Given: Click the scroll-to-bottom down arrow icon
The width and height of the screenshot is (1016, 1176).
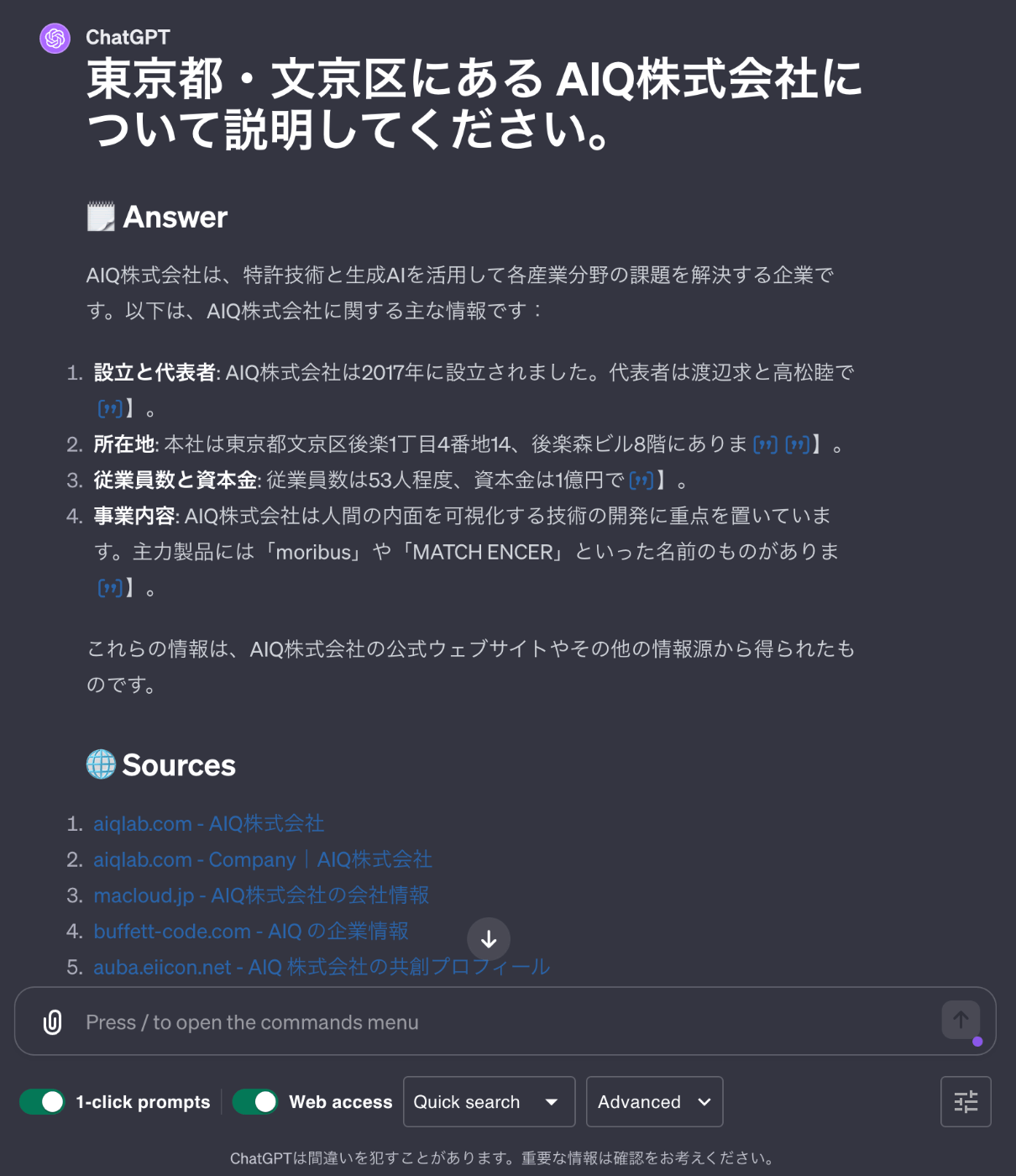Looking at the screenshot, I should coord(489,939).
